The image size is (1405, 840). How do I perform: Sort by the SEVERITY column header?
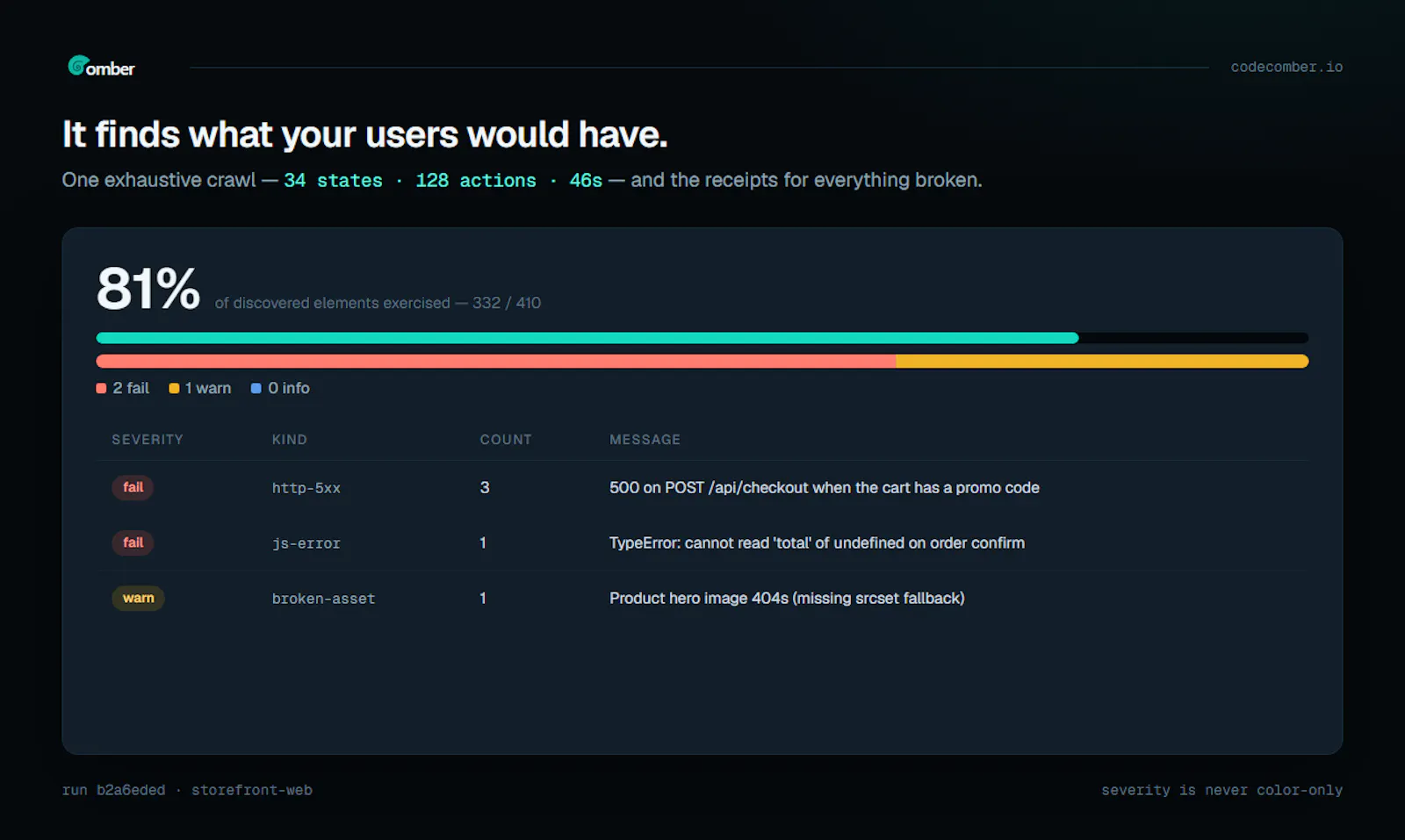pyautogui.click(x=148, y=440)
